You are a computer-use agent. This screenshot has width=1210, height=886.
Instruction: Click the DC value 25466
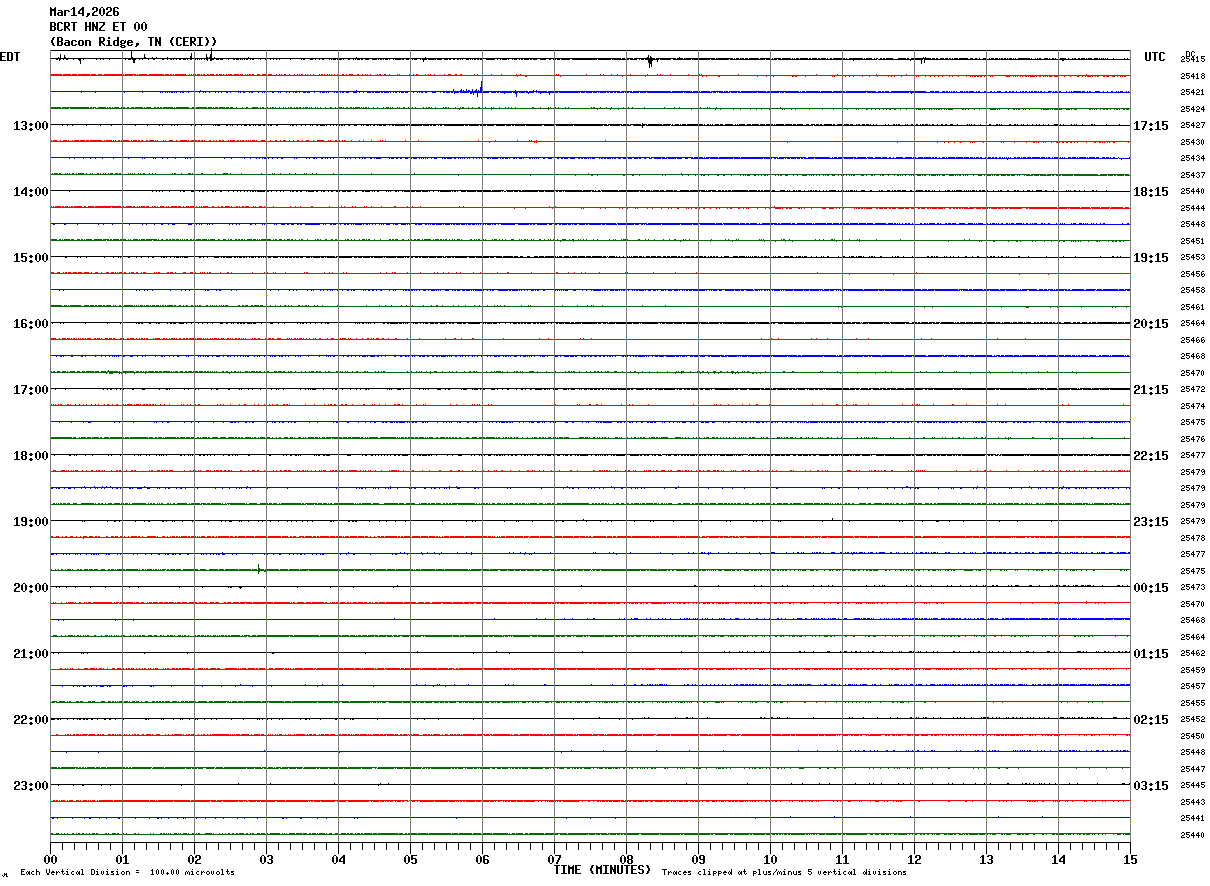click(1192, 340)
